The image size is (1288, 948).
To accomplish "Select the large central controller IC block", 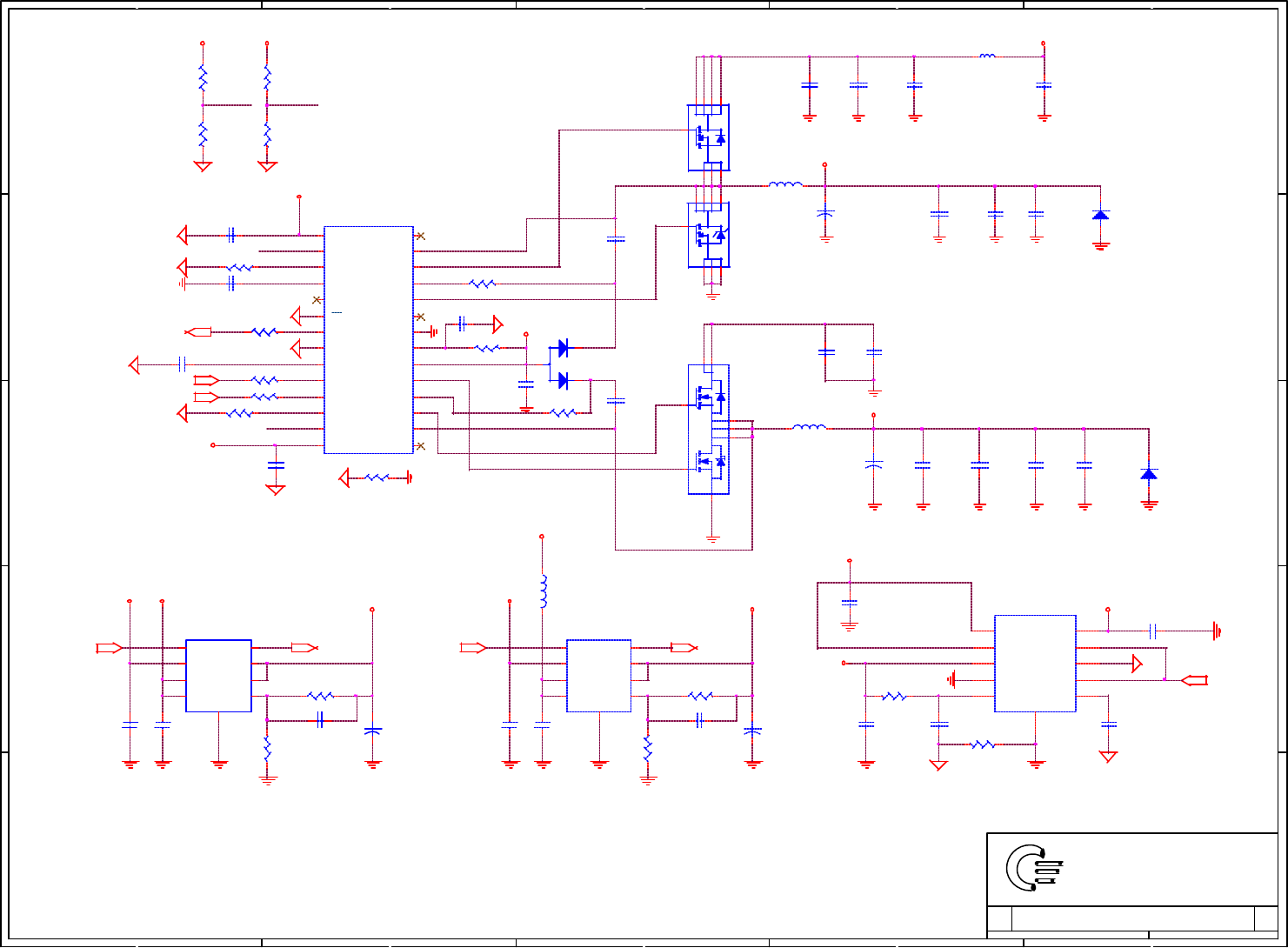I will [369, 340].
